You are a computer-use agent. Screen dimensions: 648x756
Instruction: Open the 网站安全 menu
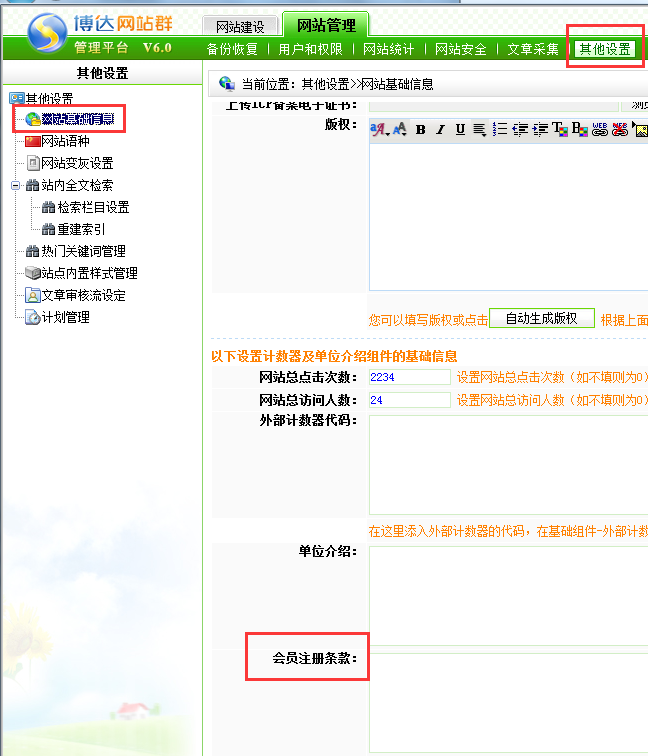[460, 49]
